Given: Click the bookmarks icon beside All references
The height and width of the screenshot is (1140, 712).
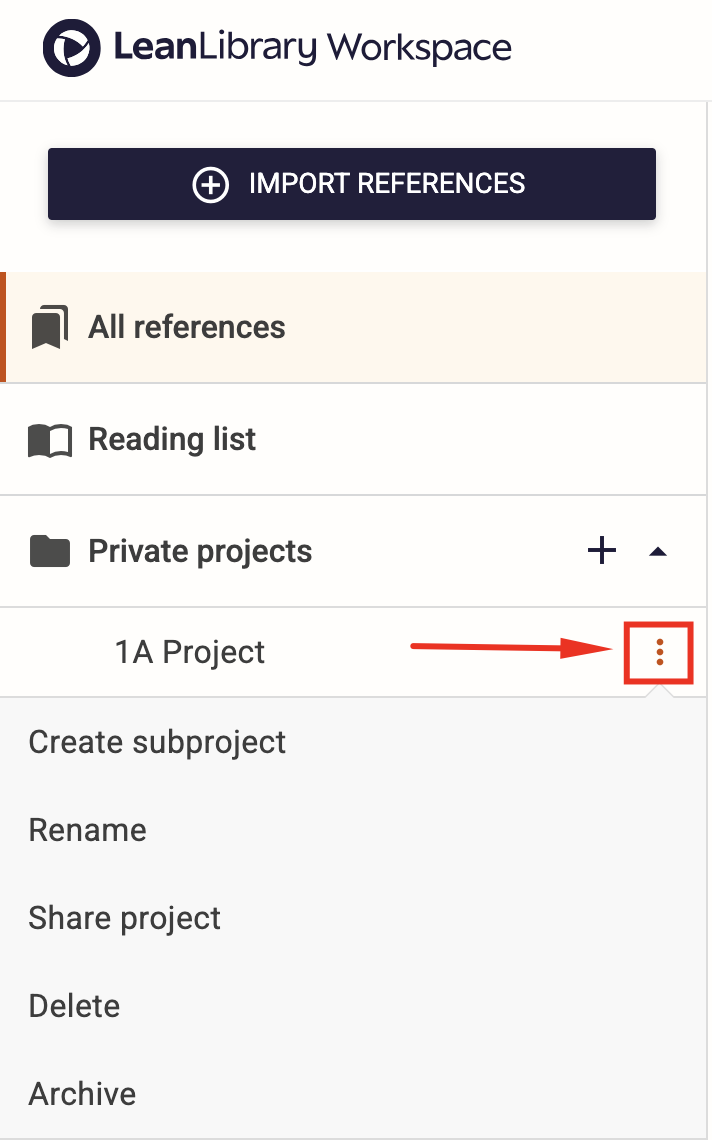Looking at the screenshot, I should tap(49, 327).
